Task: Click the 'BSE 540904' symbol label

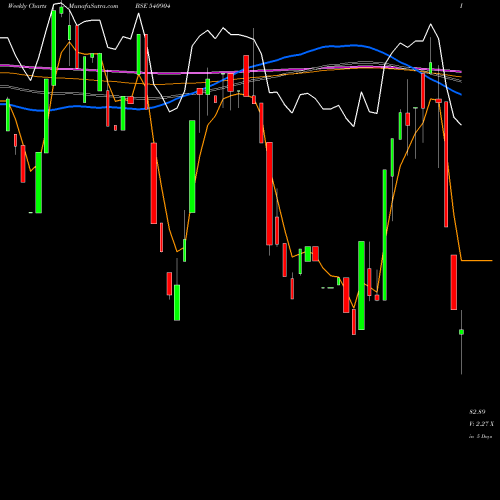Action: pyautogui.click(x=153, y=6)
